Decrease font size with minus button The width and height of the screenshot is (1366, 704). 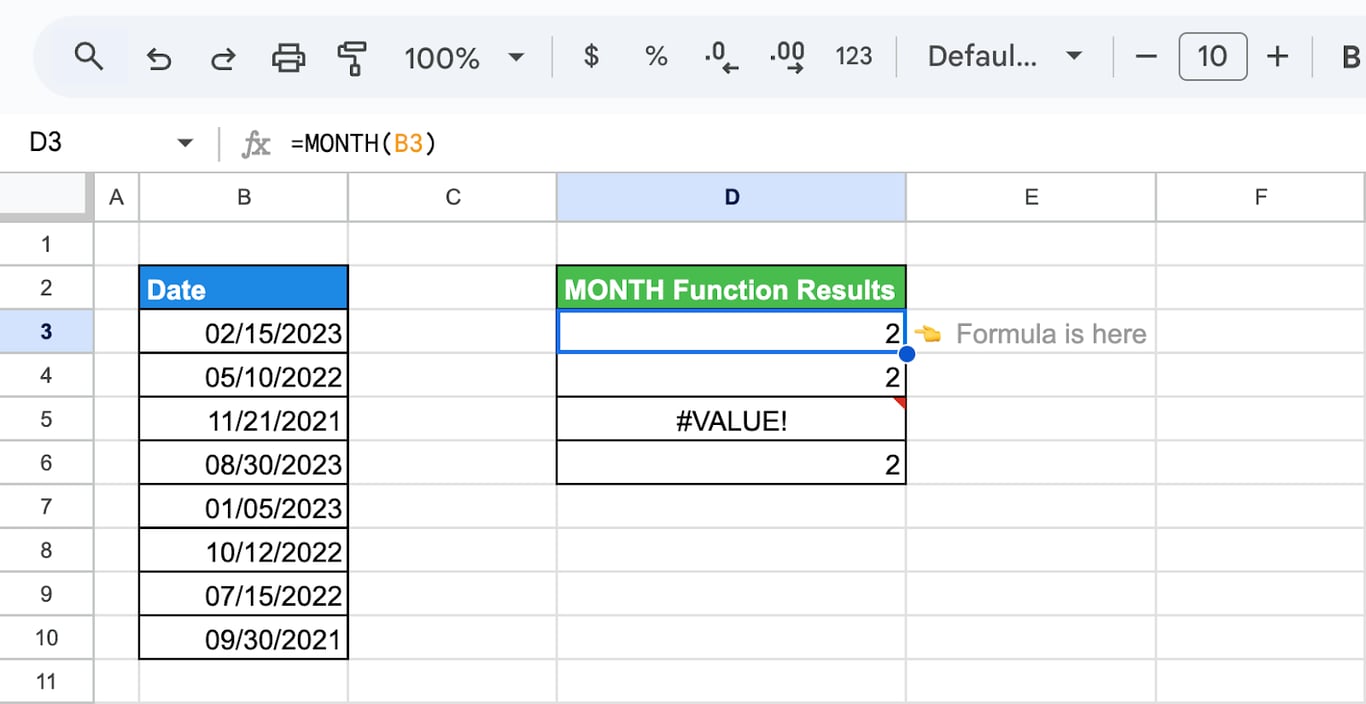(x=1146, y=57)
